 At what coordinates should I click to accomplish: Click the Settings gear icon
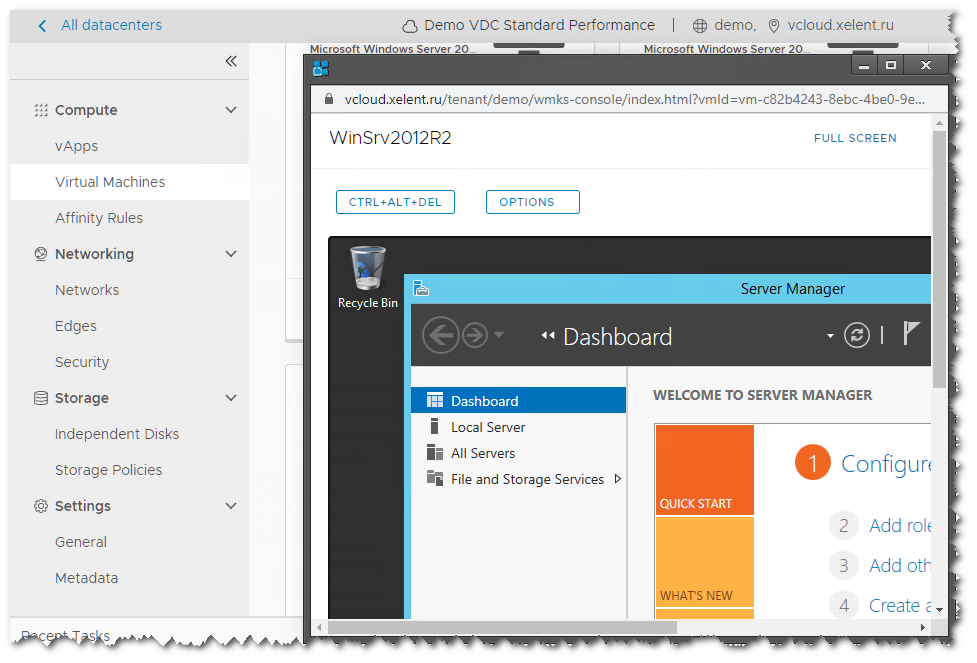(x=41, y=506)
